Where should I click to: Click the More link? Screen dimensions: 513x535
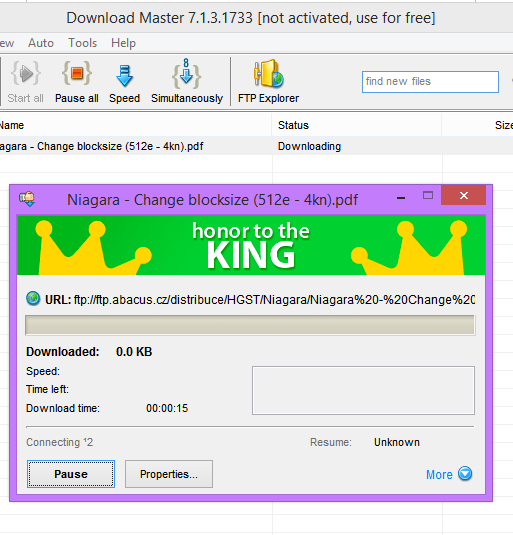click(x=439, y=475)
